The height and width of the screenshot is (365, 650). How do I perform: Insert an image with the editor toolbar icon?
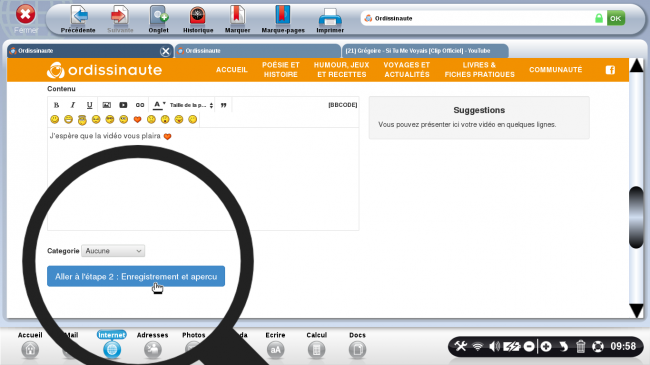(x=107, y=105)
